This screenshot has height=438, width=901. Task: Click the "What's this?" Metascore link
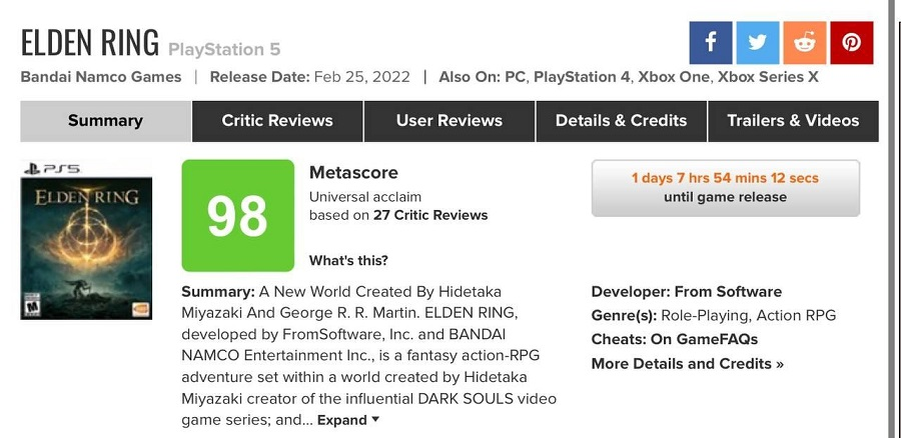point(348,261)
